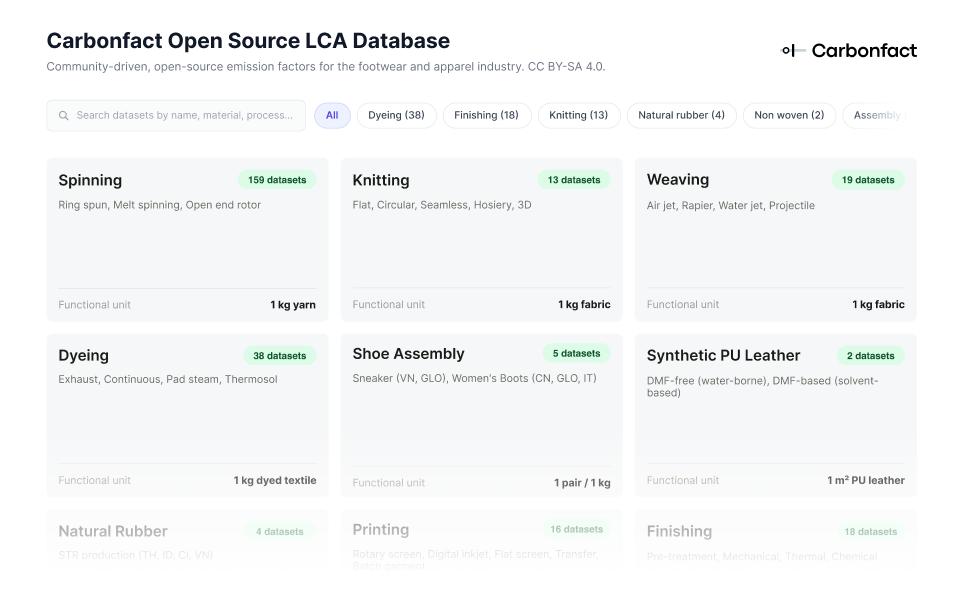963x596 pixels.
Task: Click the 19 datasets badge
Action: (868, 180)
